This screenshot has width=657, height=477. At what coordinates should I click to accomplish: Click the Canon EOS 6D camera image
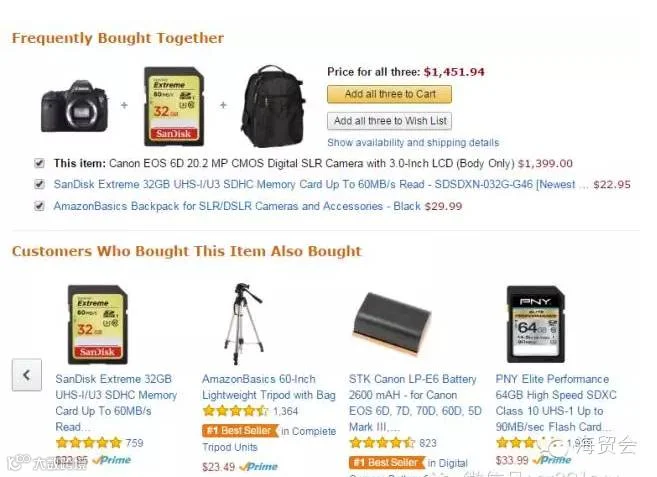click(74, 106)
